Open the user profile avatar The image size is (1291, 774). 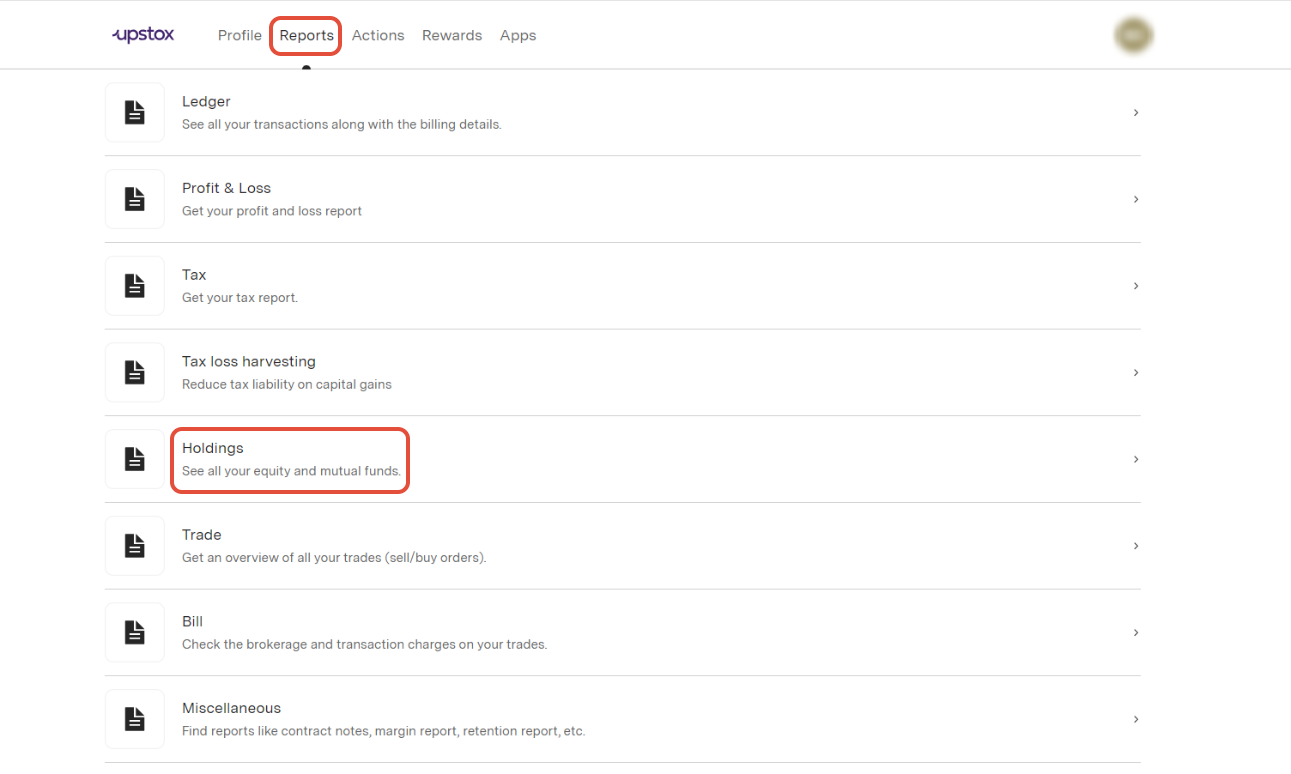(x=1133, y=35)
